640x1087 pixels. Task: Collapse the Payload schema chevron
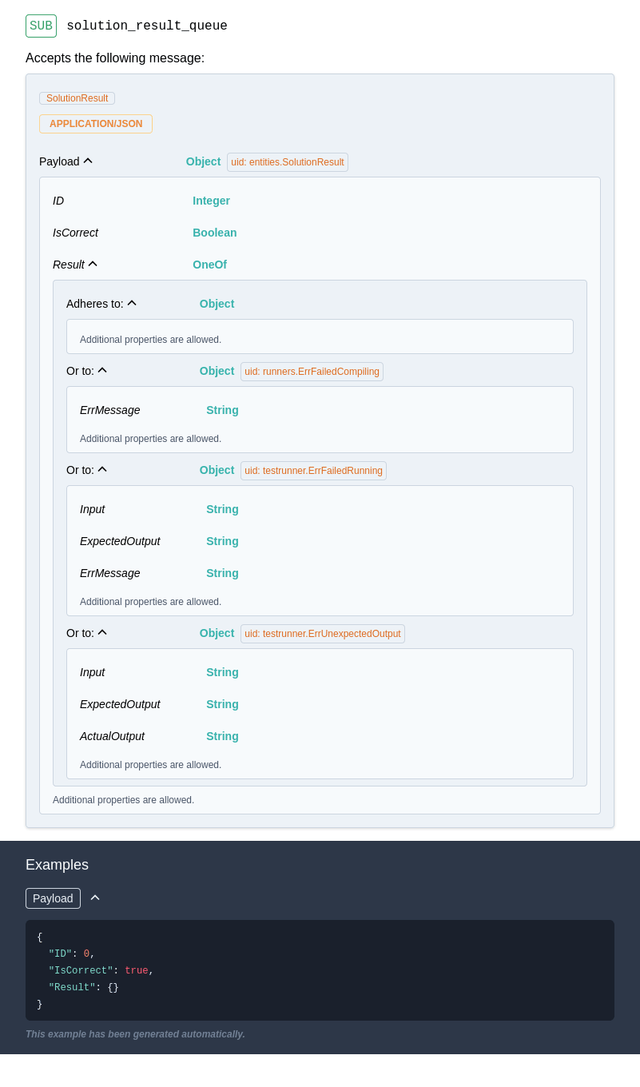tap(88, 161)
